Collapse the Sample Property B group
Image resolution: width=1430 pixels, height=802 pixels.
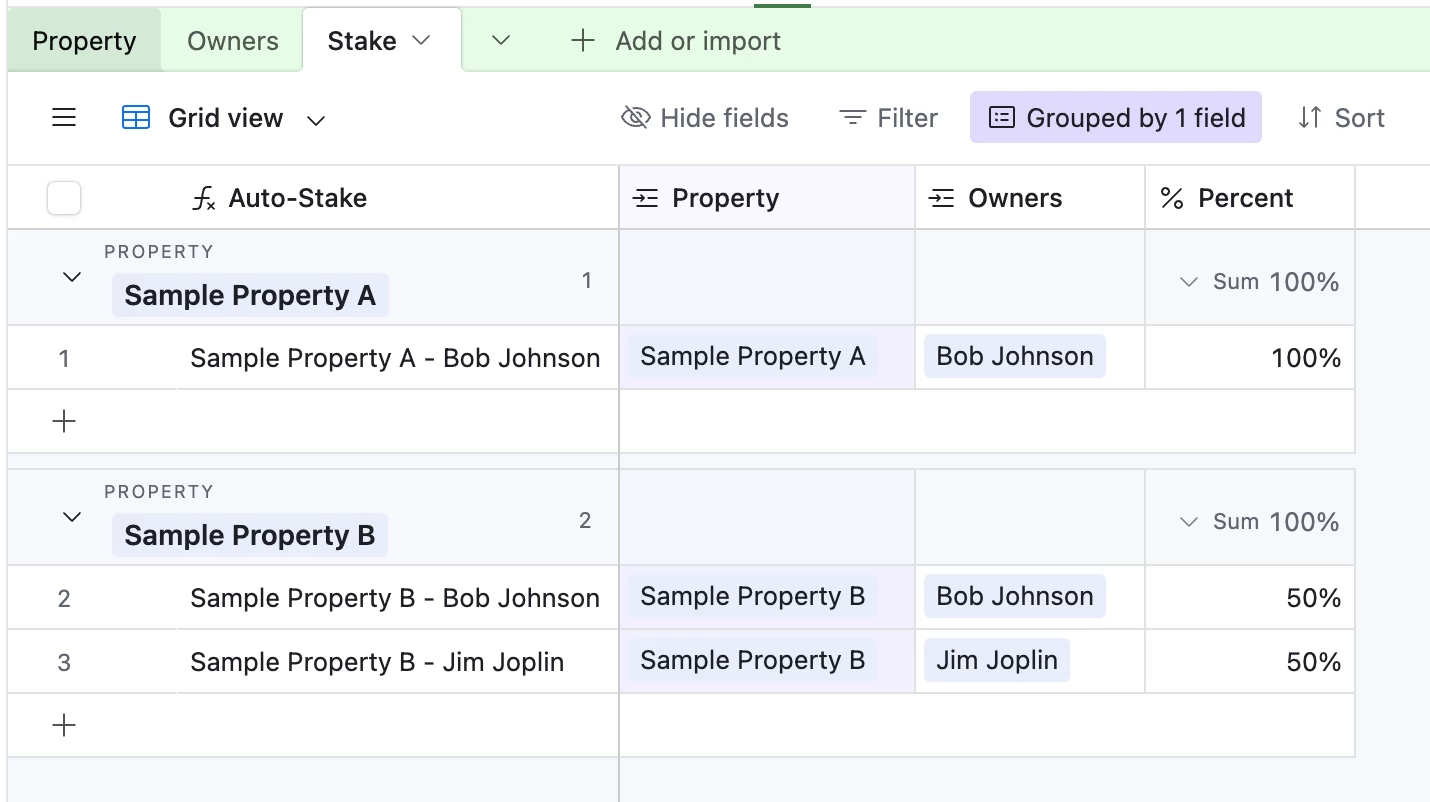click(72, 517)
